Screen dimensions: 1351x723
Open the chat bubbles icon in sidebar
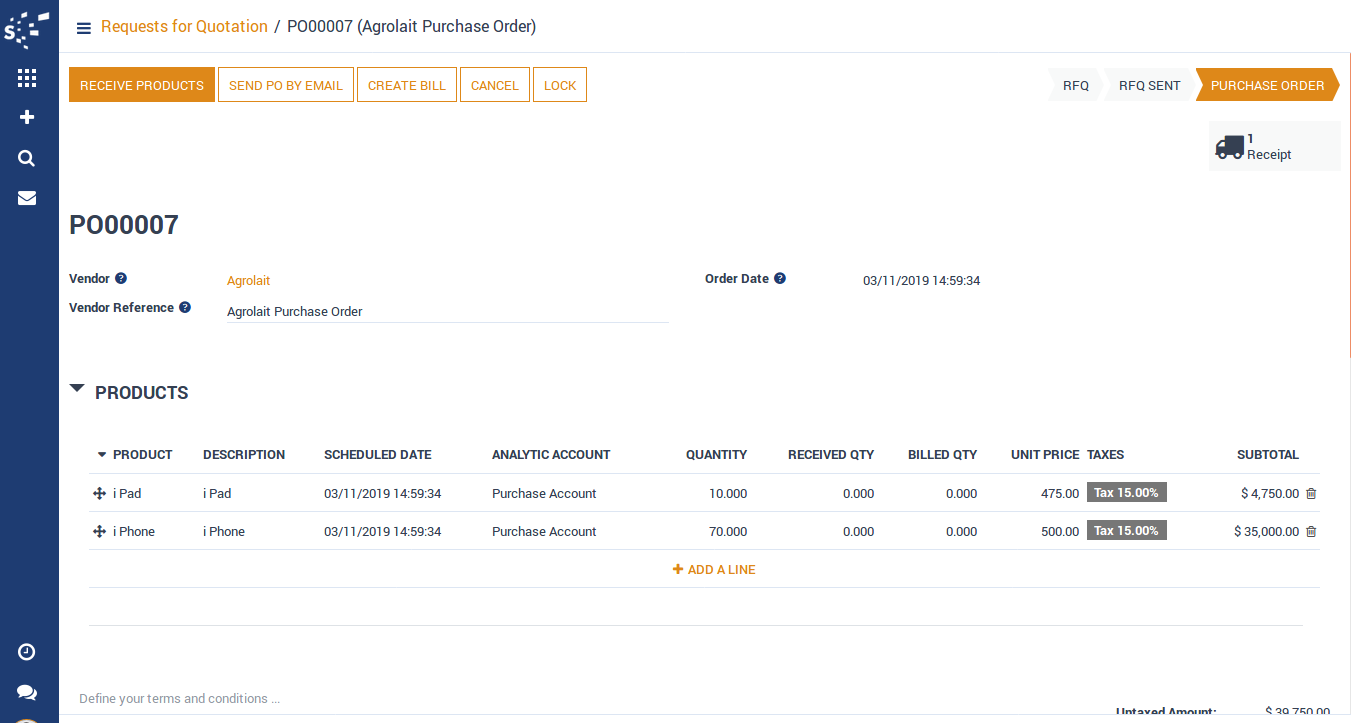[27, 692]
